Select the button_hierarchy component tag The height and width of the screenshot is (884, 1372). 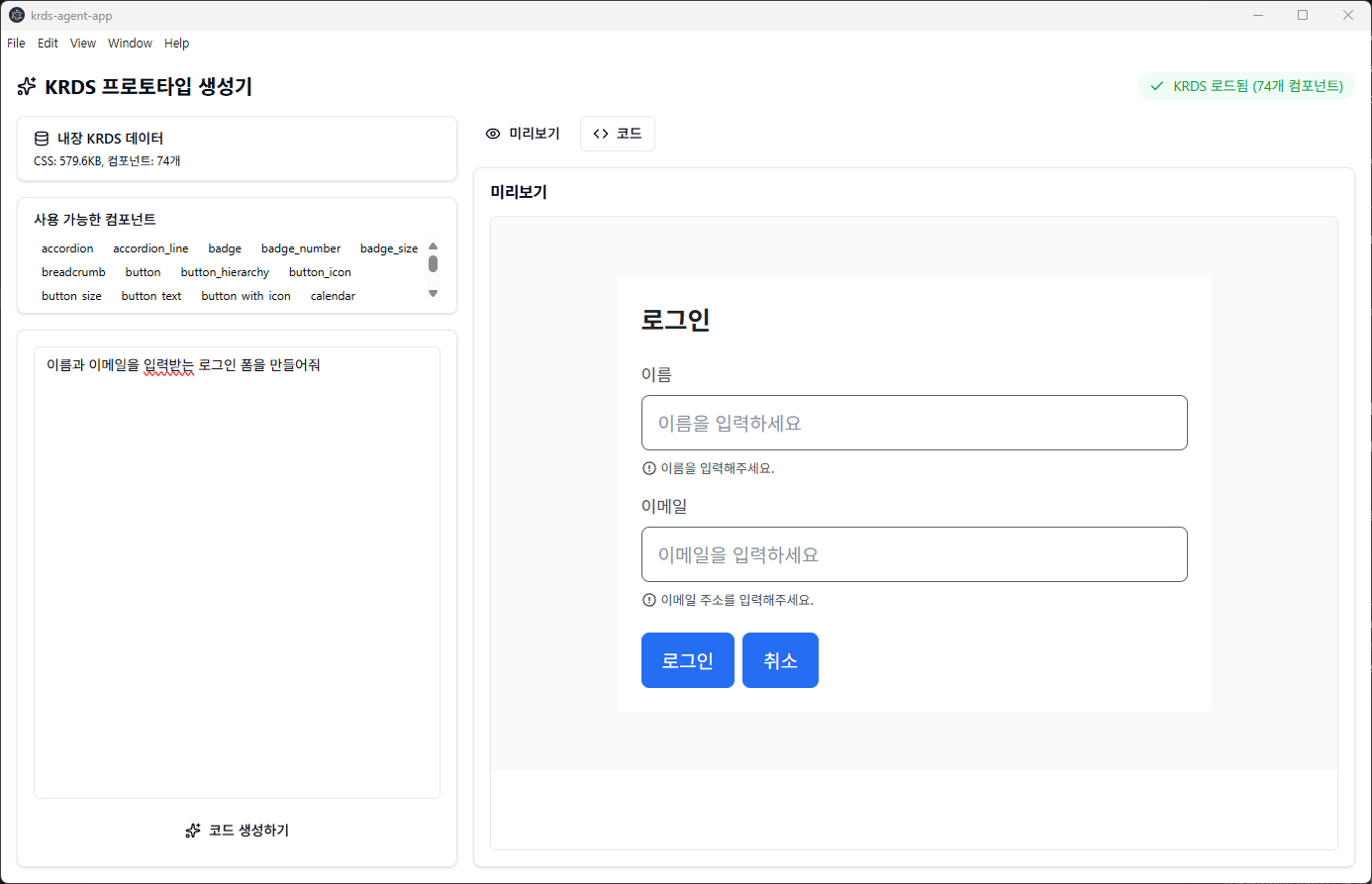click(x=225, y=272)
